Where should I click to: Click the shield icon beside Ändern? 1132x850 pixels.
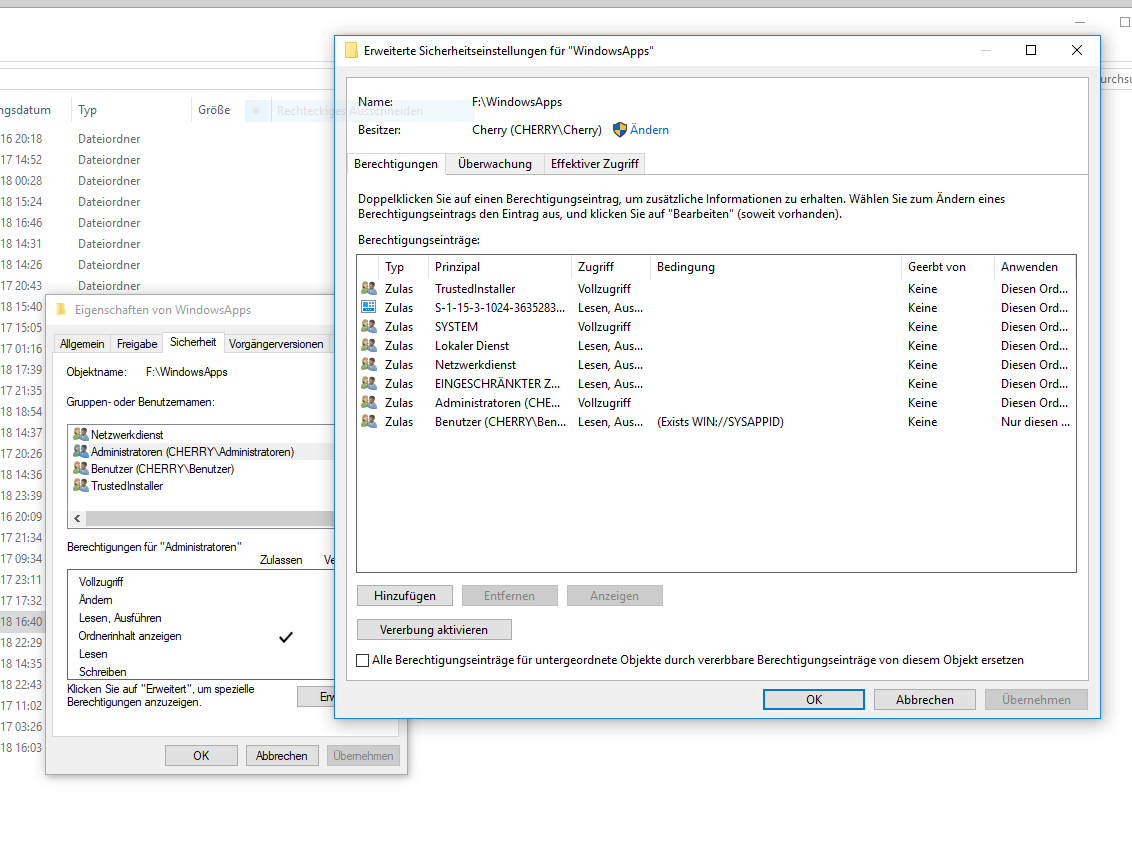619,130
